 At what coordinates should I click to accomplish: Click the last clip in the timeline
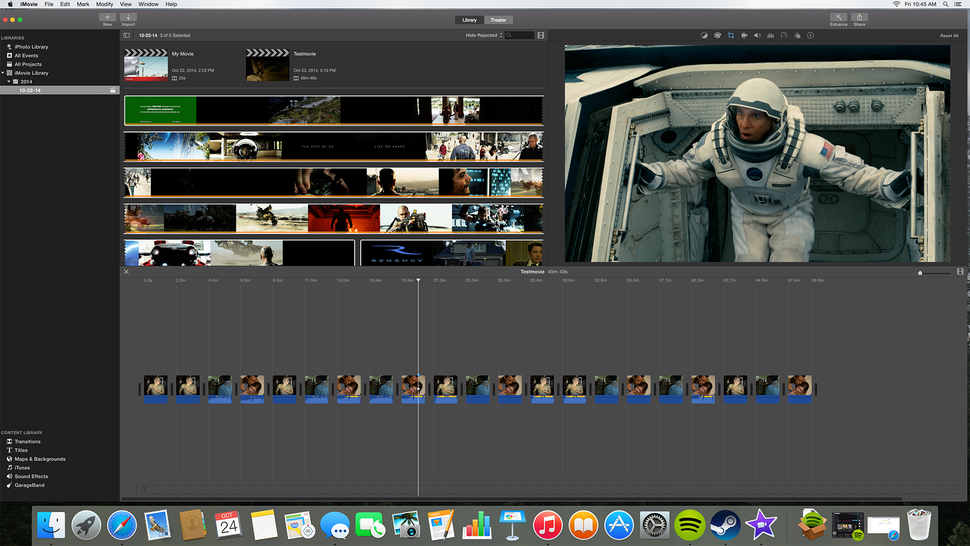[799, 389]
